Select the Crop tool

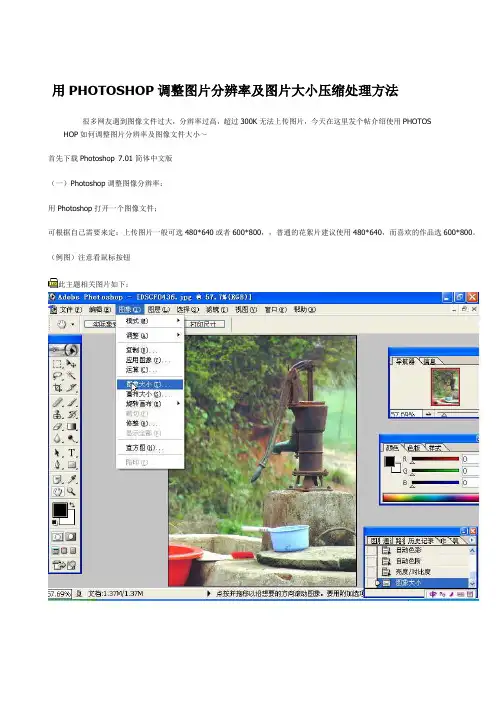[x=58, y=388]
